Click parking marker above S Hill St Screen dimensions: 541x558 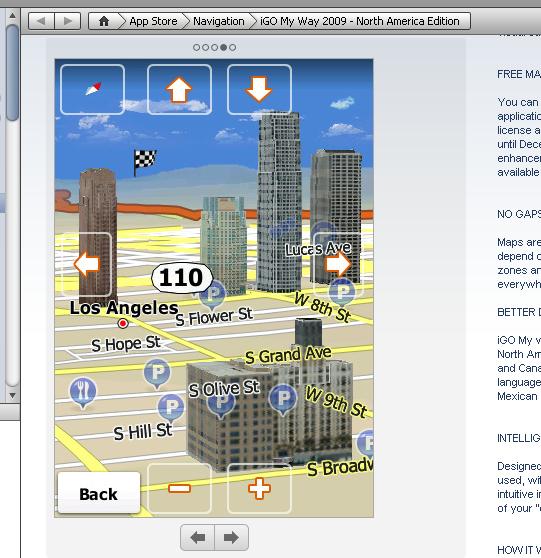pos(171,407)
